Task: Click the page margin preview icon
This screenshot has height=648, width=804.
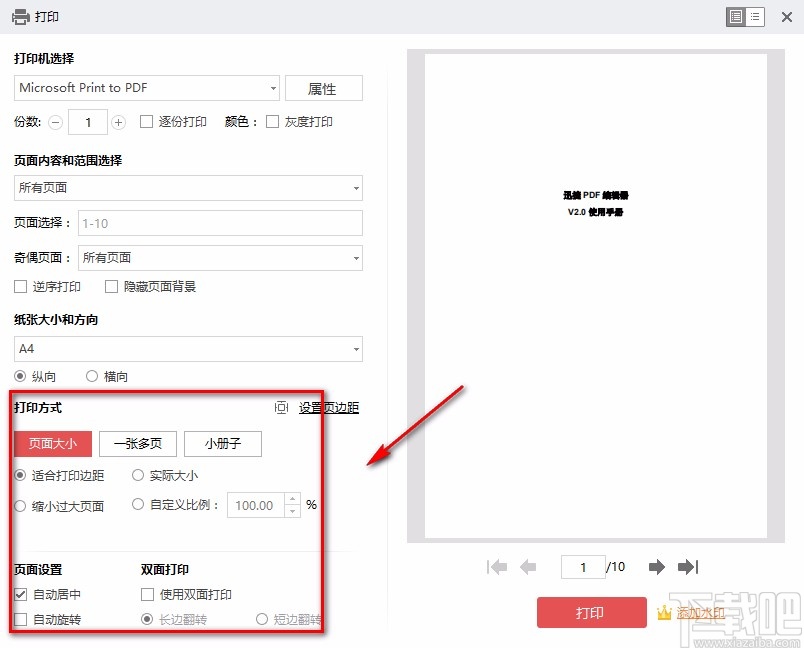Action: 282,407
